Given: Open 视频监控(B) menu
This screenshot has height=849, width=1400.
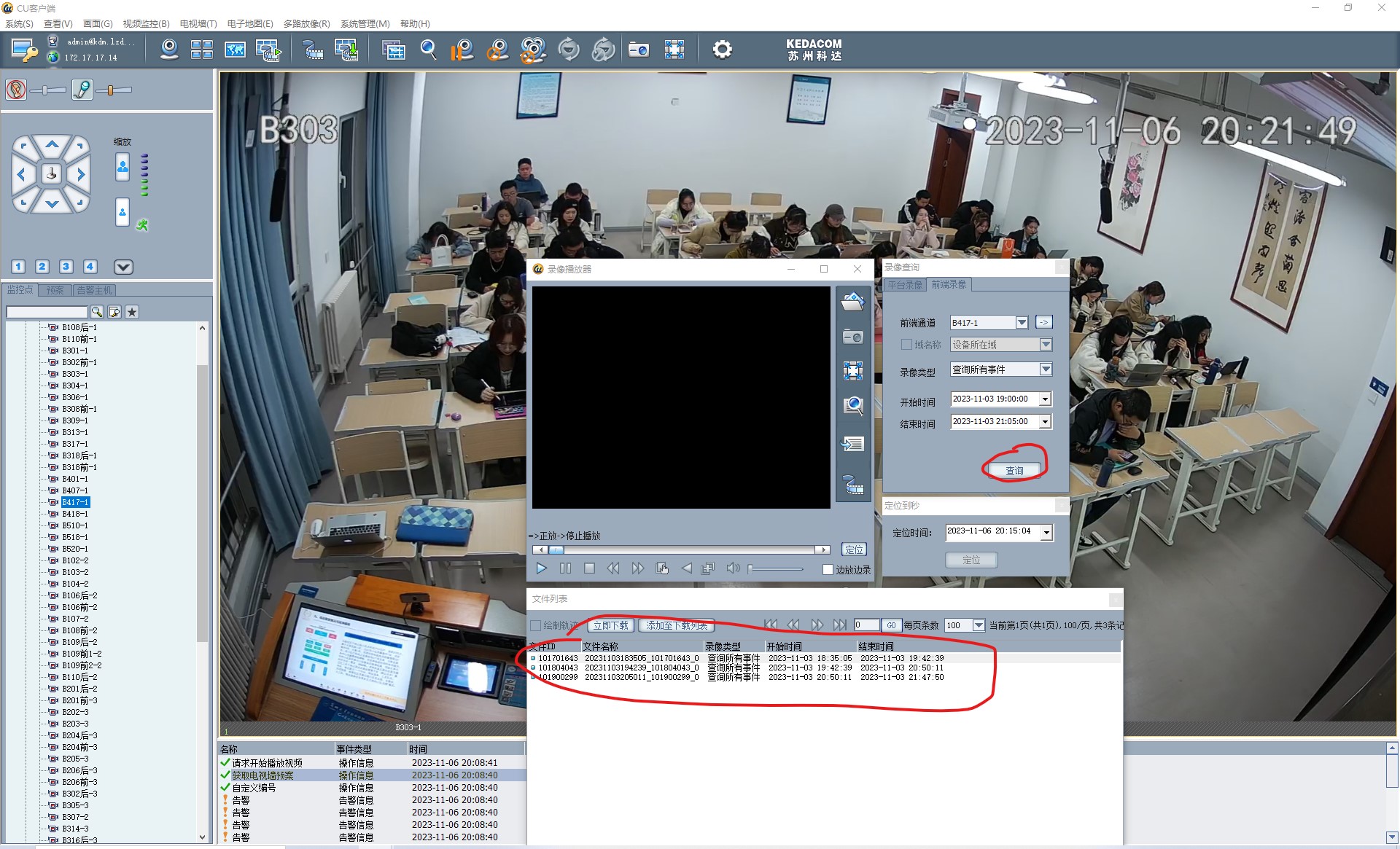Looking at the screenshot, I should 146,24.
